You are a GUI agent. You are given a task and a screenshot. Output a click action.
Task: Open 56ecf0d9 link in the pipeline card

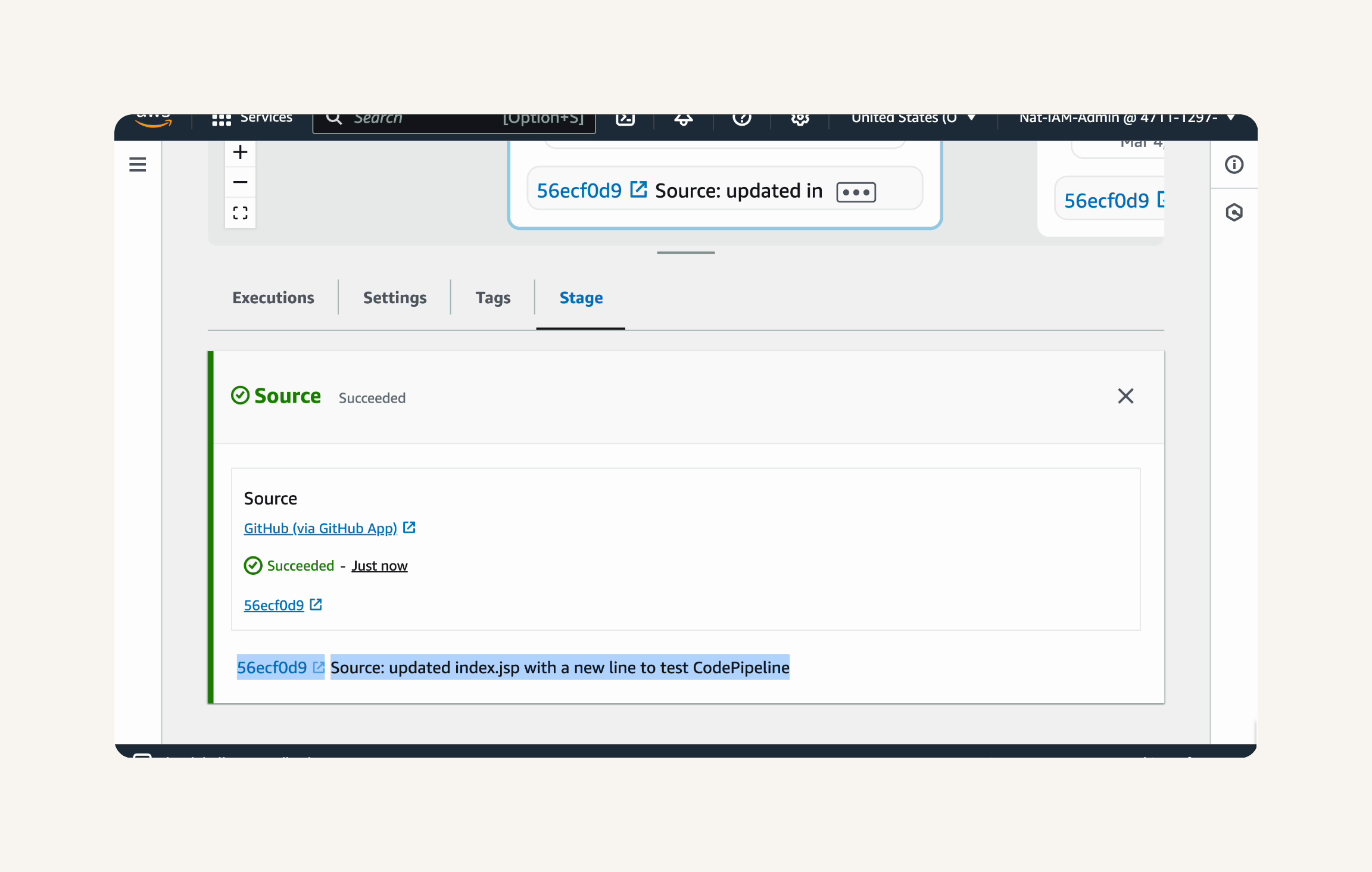pyautogui.click(x=579, y=191)
